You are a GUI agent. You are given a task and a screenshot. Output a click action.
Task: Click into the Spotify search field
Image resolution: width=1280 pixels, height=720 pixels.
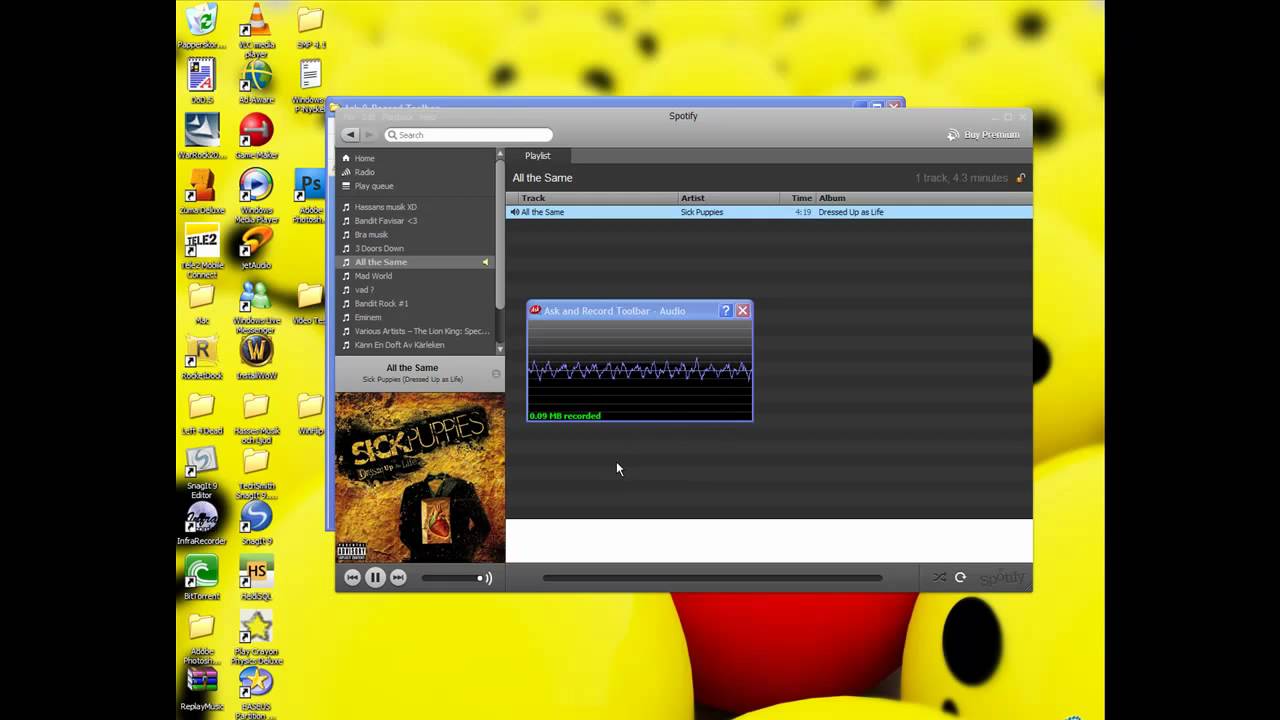pyautogui.click(x=468, y=135)
